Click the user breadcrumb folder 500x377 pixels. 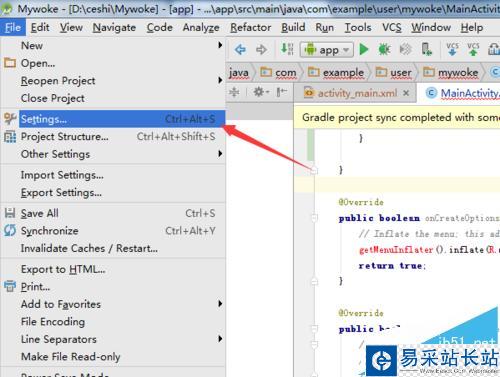394,72
